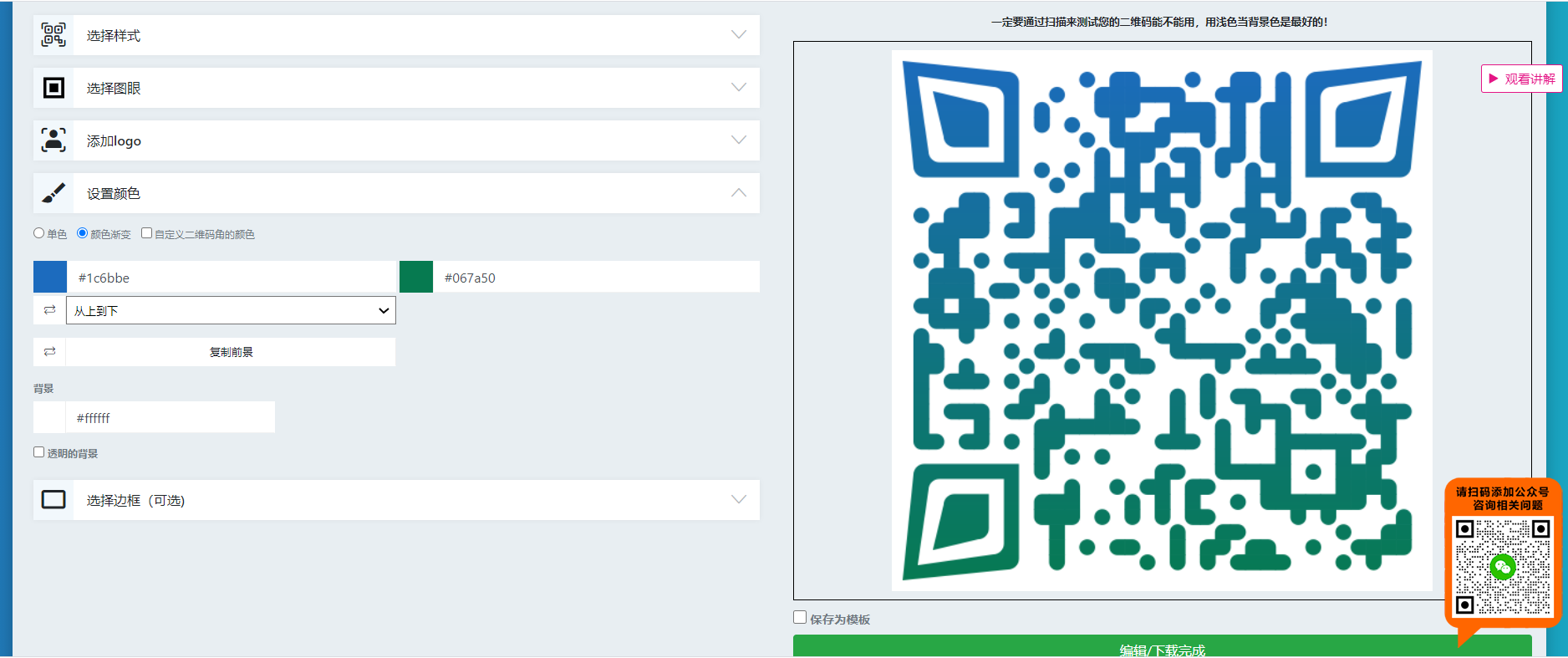
Task: Click the play icon in 观看讲解
Action: coord(1494,79)
